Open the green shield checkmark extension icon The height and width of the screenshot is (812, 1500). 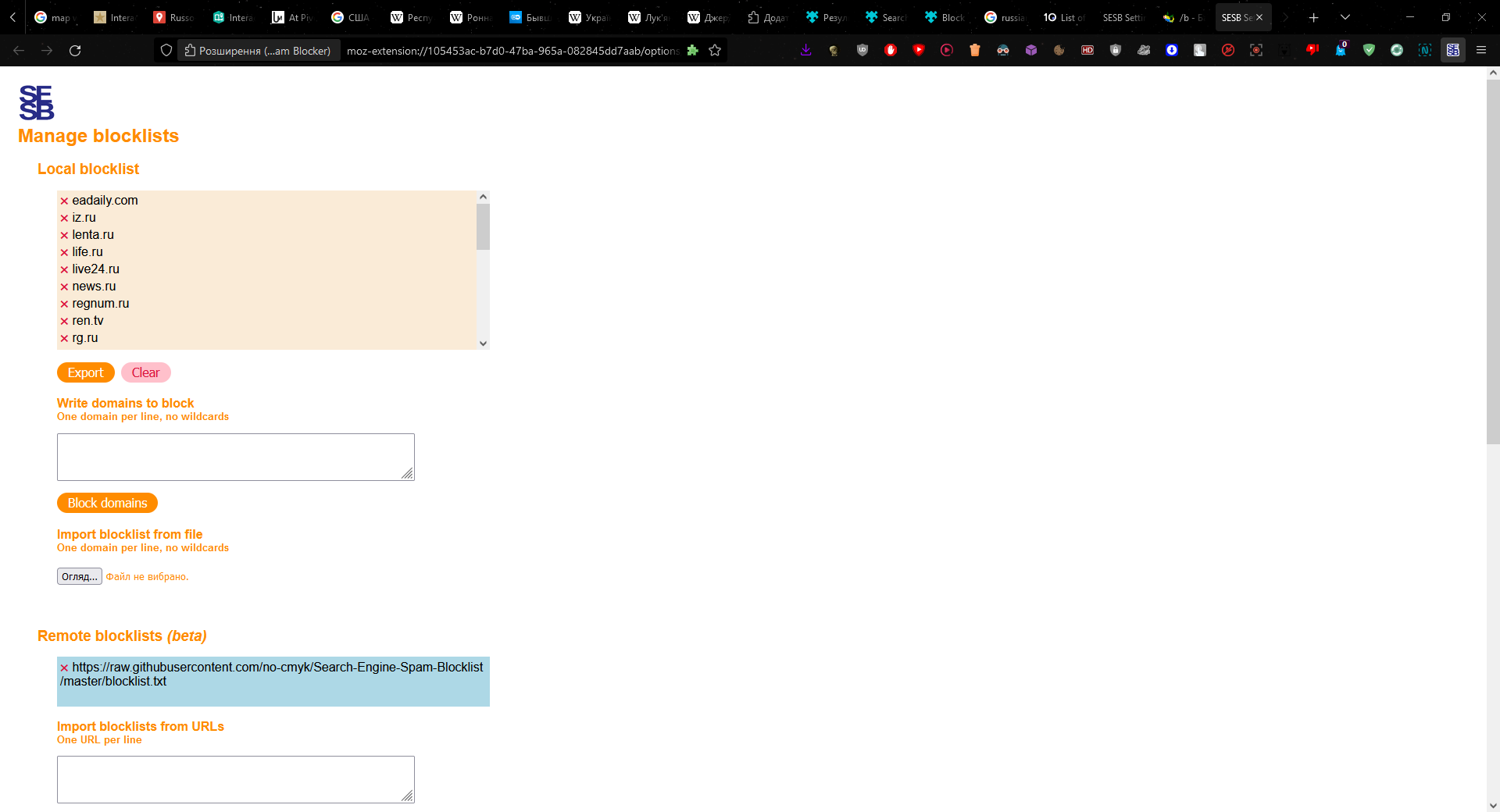pos(1369,50)
